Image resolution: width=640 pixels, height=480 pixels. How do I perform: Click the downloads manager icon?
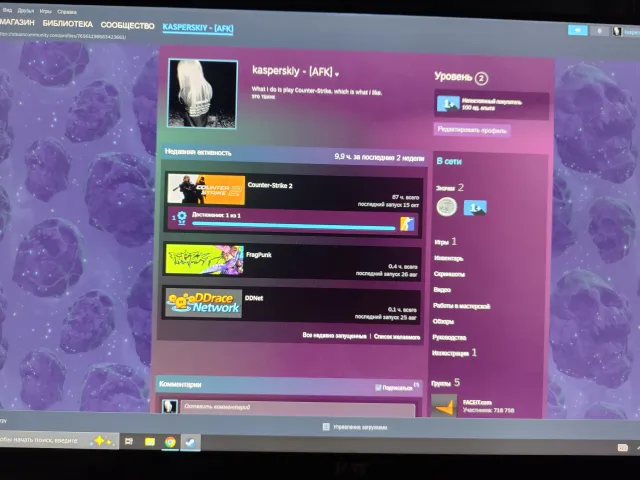click(x=326, y=427)
